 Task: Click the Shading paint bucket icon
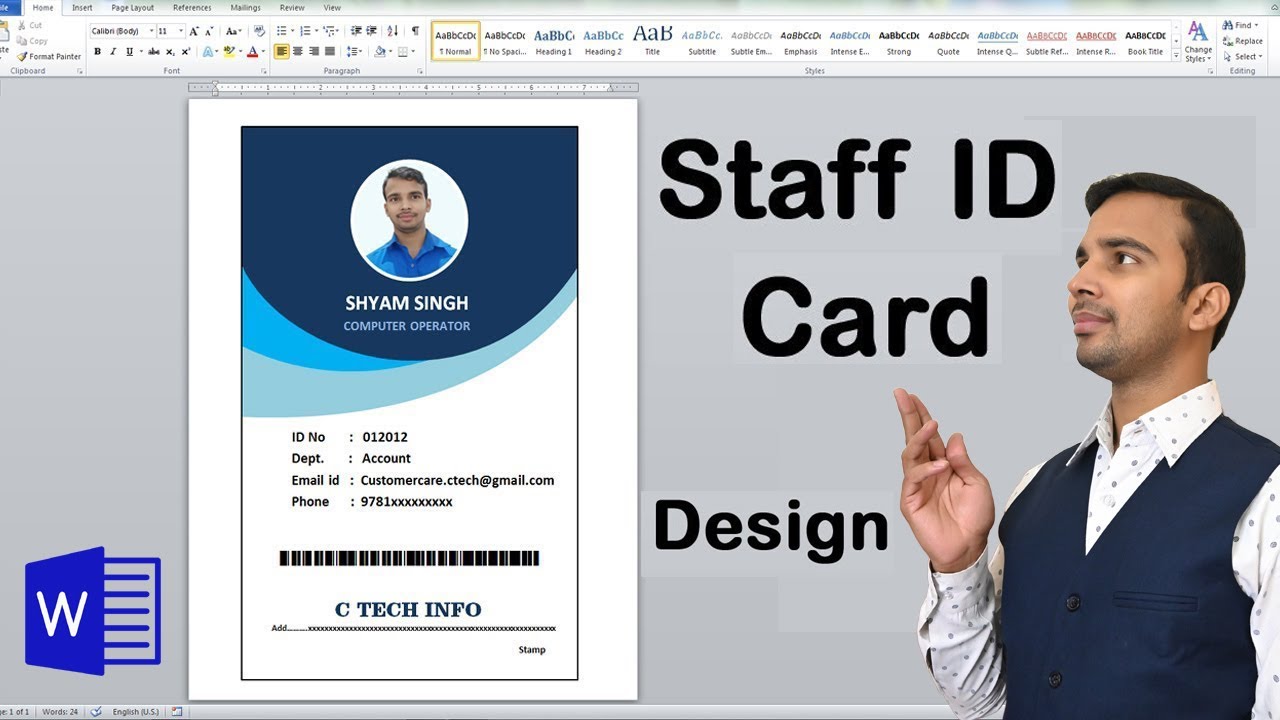(x=379, y=51)
